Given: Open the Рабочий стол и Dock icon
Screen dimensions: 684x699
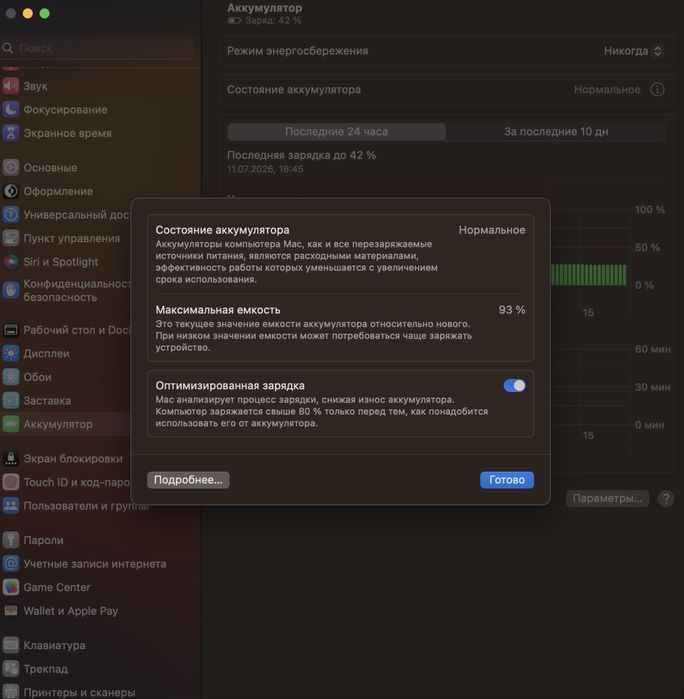Looking at the screenshot, I should [11, 330].
